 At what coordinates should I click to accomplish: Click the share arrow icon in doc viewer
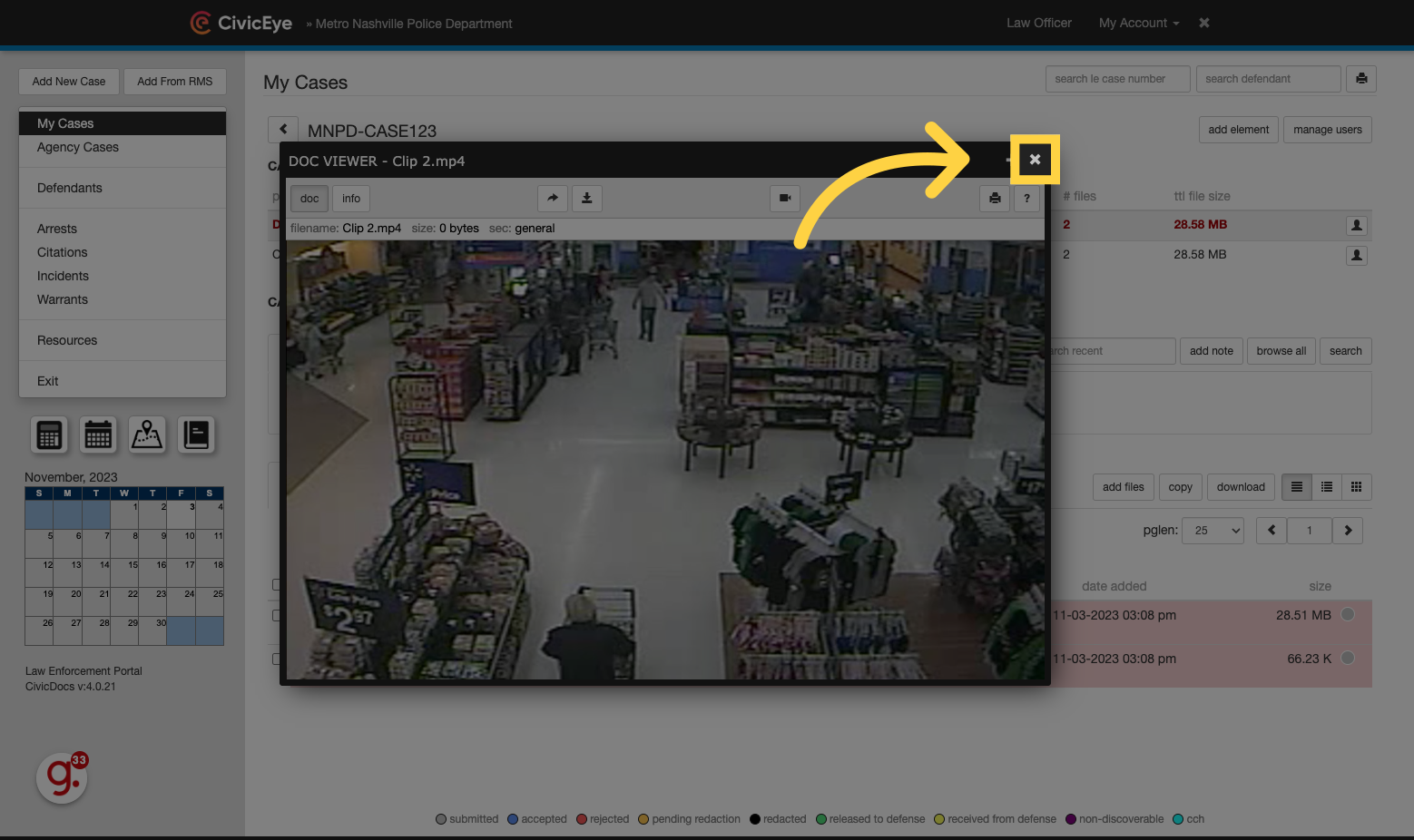(x=553, y=198)
